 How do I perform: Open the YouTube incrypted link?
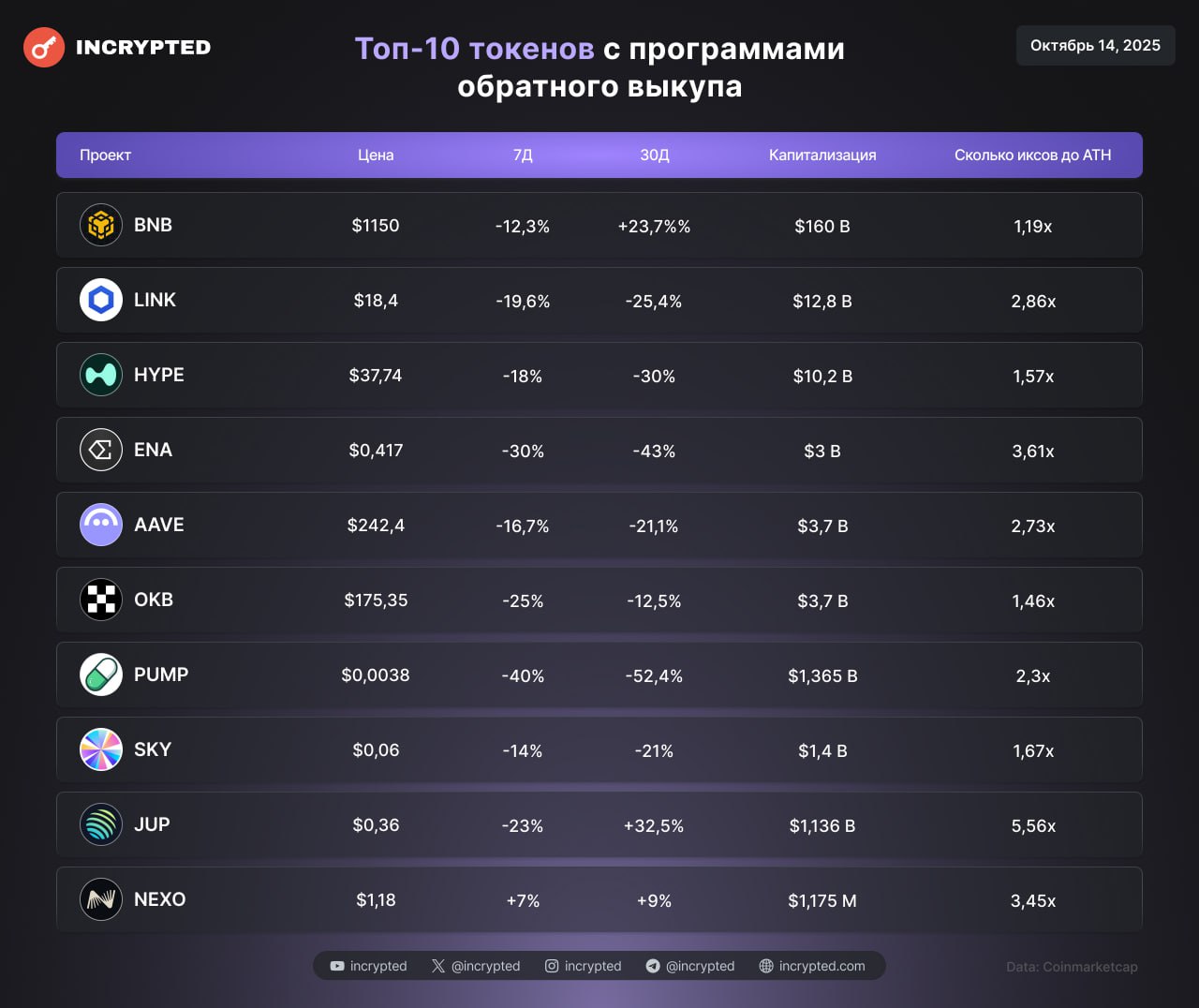point(368,966)
